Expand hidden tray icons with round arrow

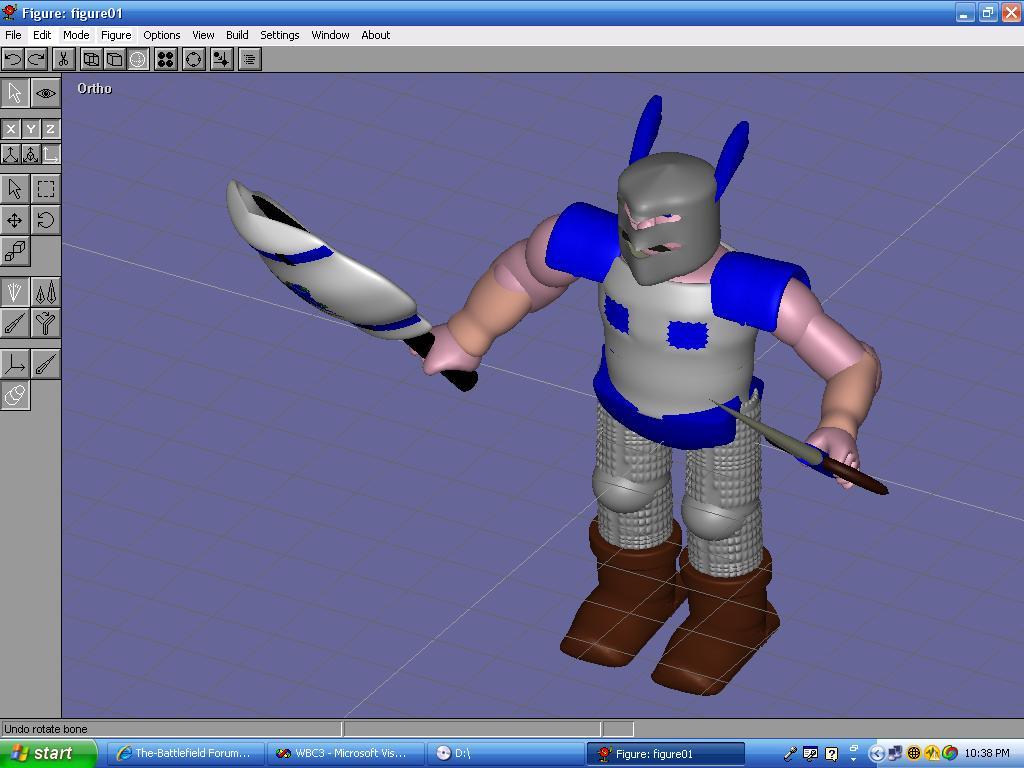coord(876,754)
